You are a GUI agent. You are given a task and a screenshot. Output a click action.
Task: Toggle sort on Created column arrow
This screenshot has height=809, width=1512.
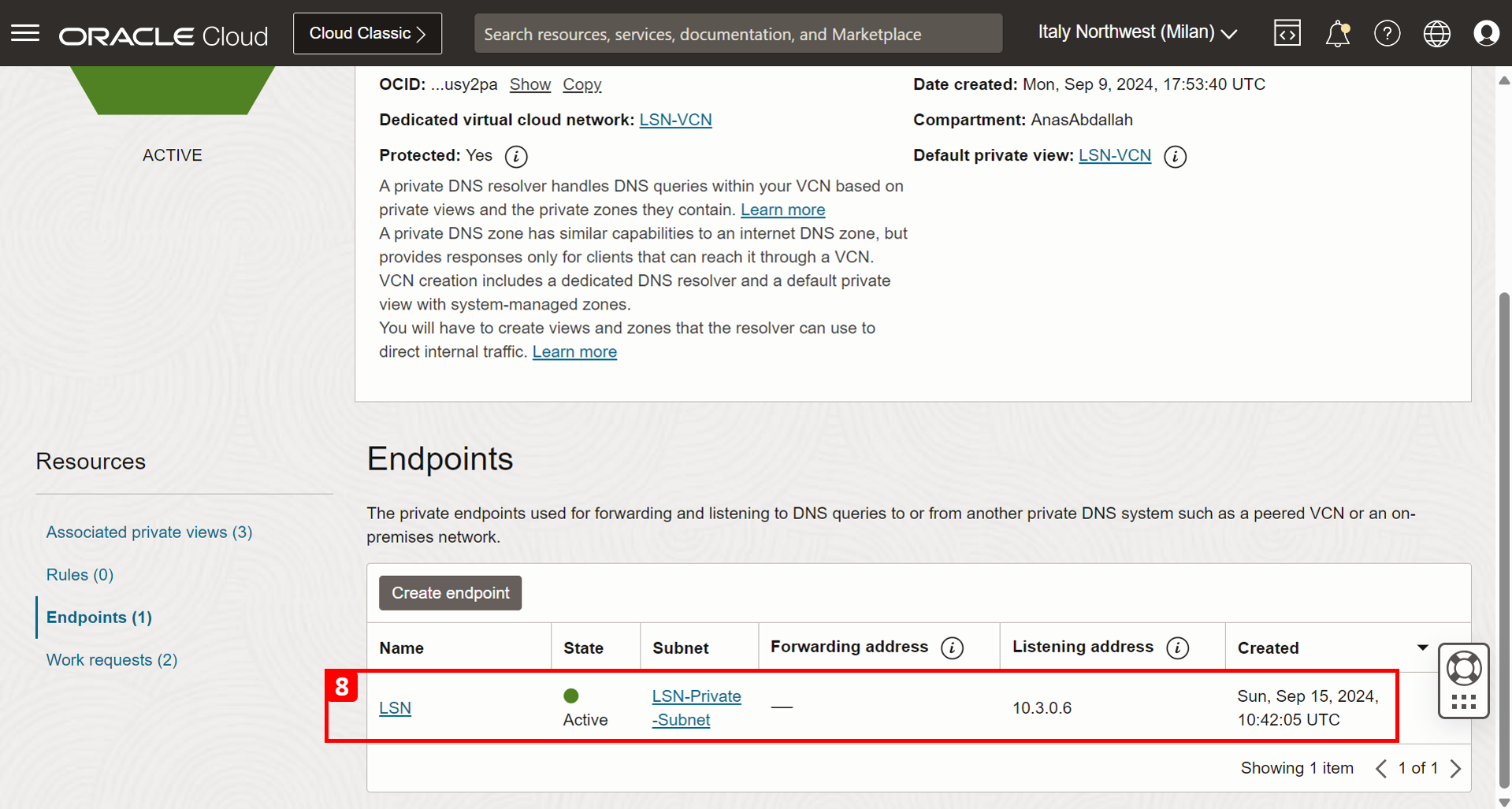click(x=1422, y=648)
